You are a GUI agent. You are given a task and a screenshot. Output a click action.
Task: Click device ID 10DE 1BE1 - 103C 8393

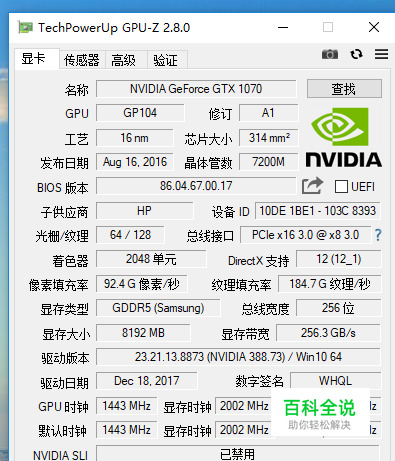point(318,211)
